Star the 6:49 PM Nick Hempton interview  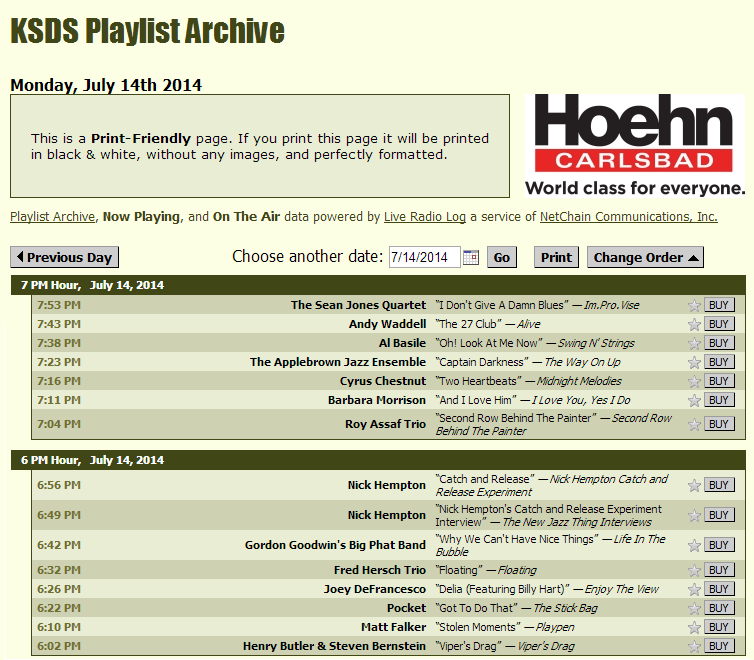[694, 515]
